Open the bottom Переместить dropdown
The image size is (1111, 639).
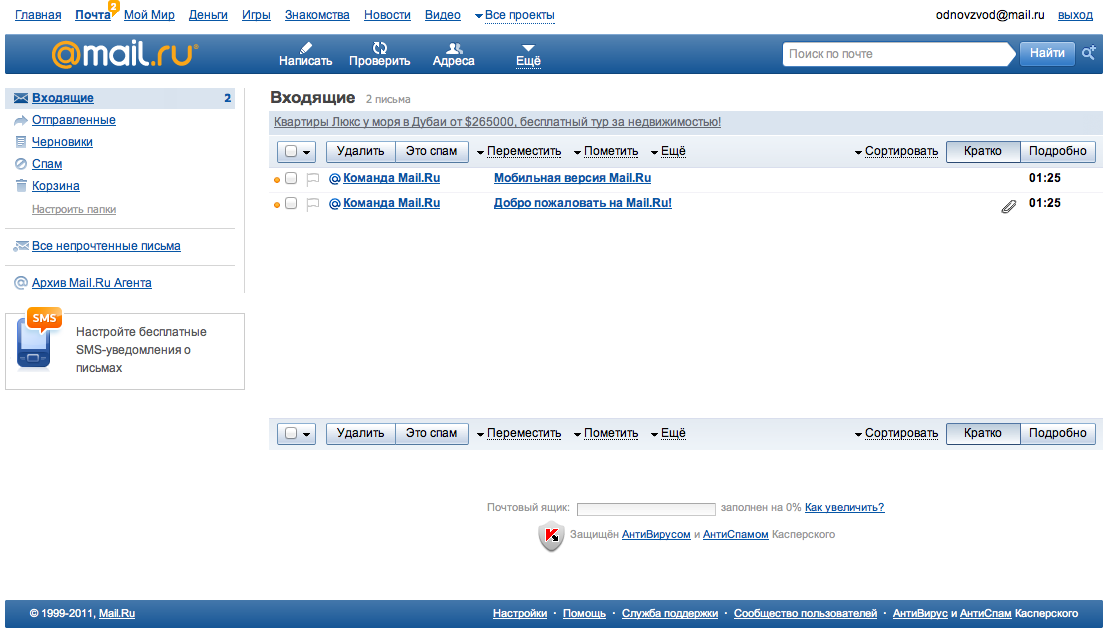(519, 434)
